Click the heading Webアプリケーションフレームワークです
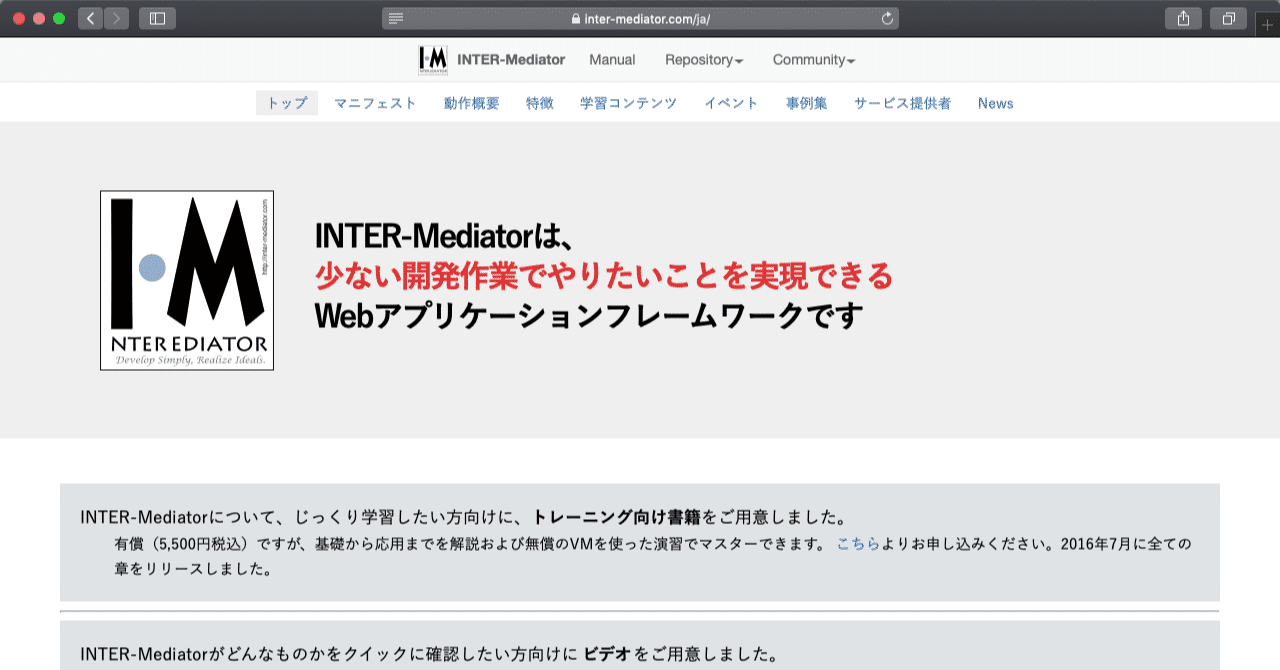The height and width of the screenshot is (670, 1280). (589, 316)
